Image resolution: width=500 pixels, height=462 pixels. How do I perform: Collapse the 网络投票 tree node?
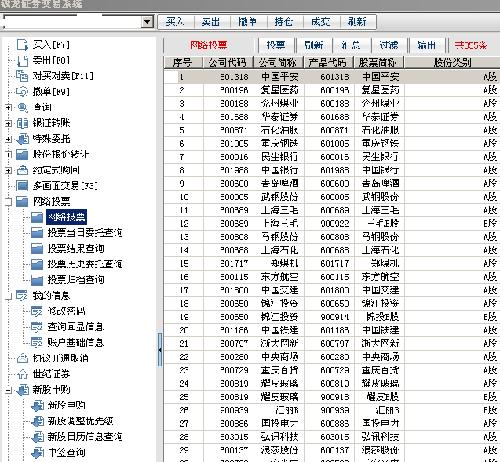click(x=9, y=201)
